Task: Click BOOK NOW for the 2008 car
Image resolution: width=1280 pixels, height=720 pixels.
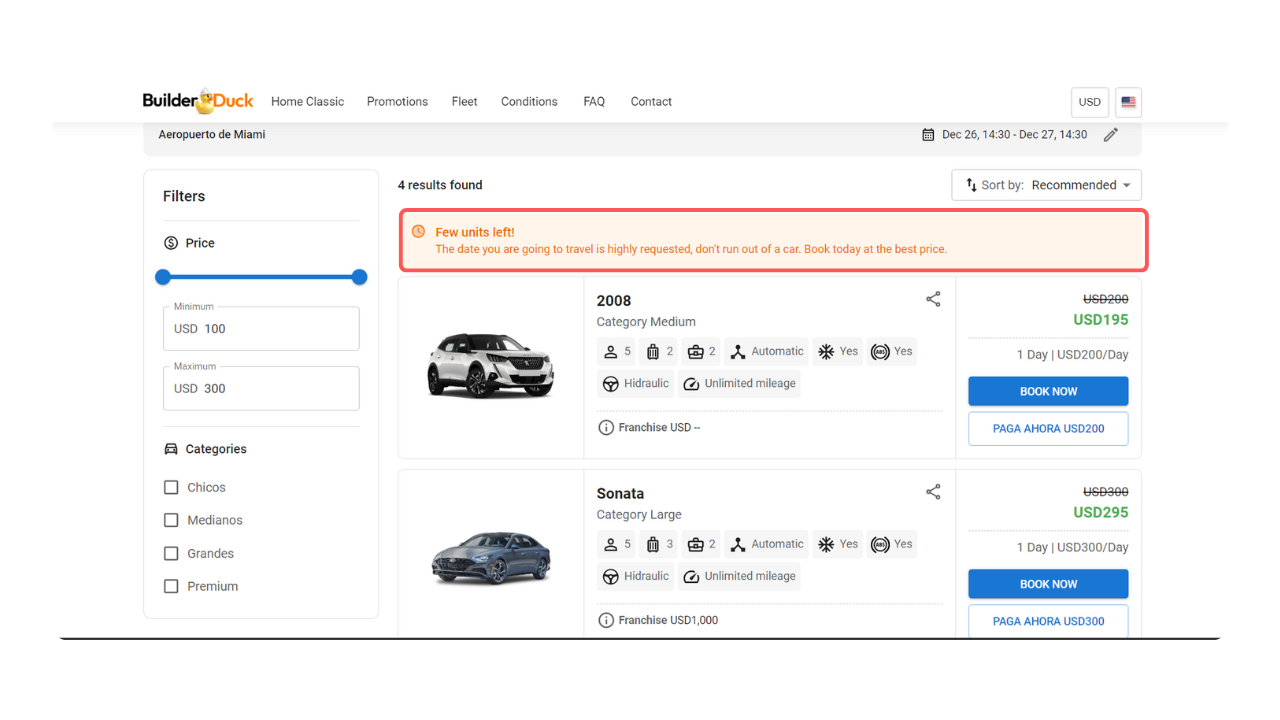Action: pos(1048,391)
